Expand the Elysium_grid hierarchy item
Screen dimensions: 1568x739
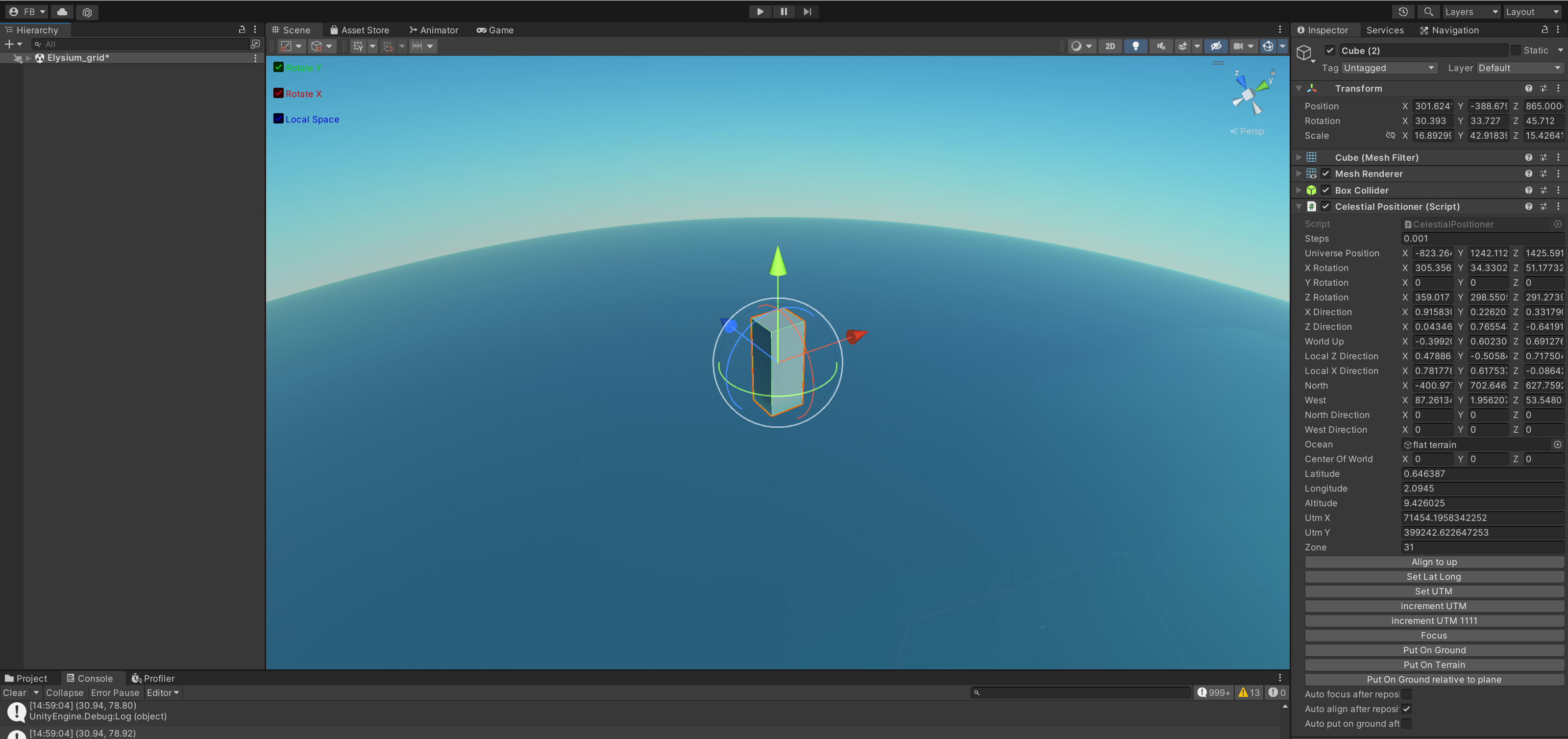pos(28,58)
